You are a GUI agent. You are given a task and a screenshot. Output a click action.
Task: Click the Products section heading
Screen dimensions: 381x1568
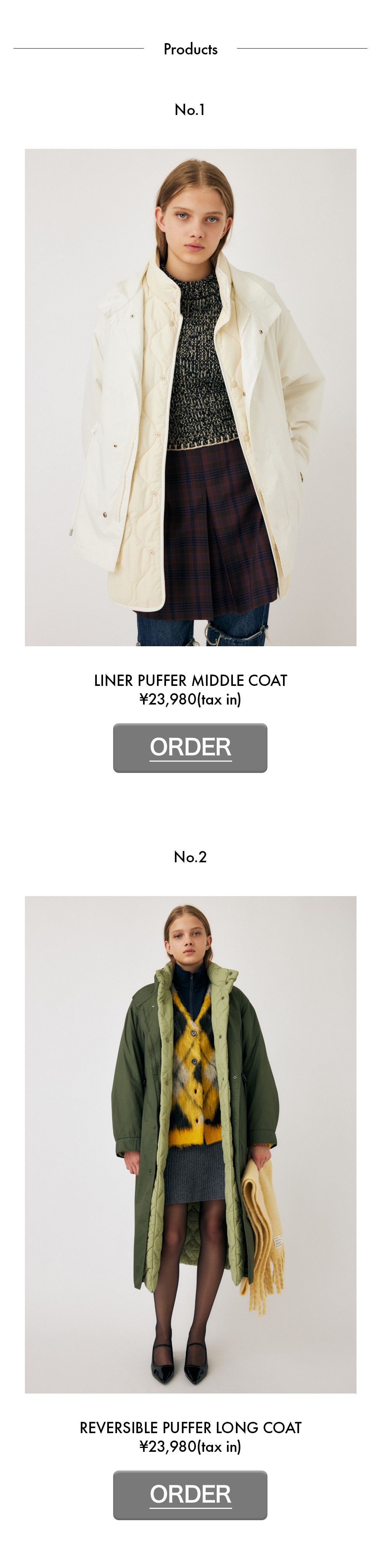(x=190, y=49)
